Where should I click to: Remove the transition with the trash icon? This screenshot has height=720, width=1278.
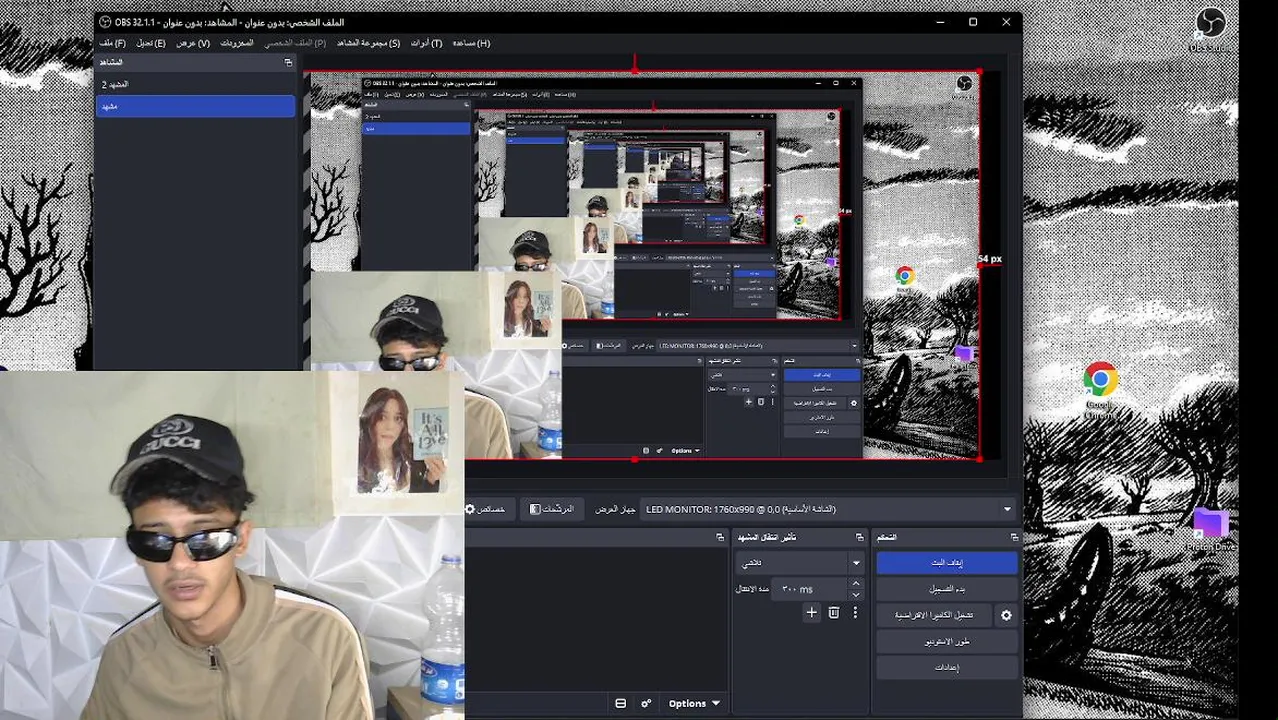(x=834, y=612)
